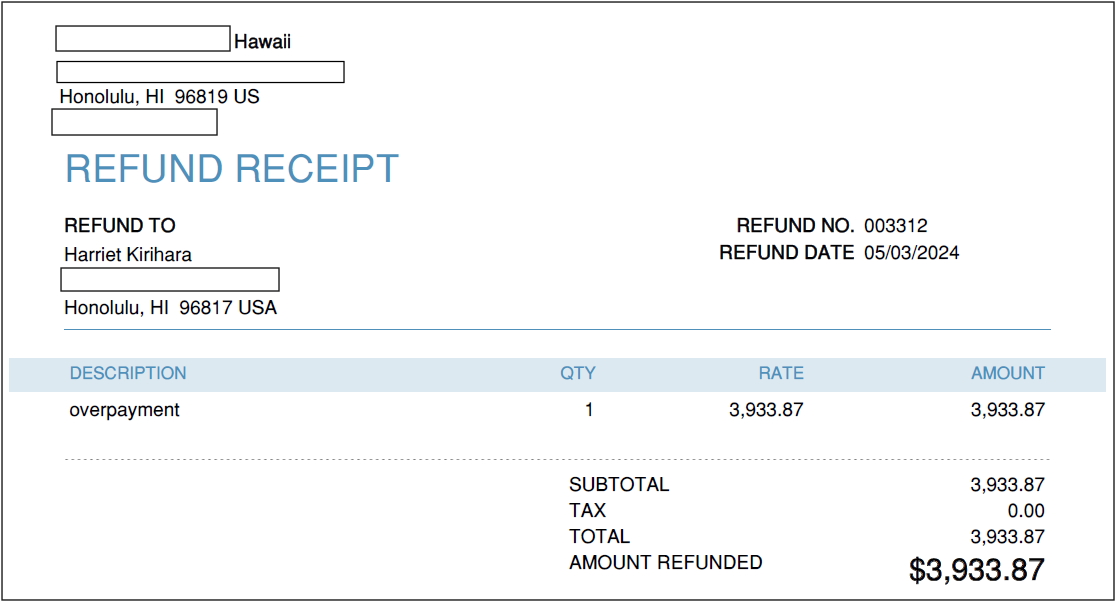Click the quantity value 1 in the overpayment row
The height and width of the screenshot is (601, 1115).
[589, 410]
